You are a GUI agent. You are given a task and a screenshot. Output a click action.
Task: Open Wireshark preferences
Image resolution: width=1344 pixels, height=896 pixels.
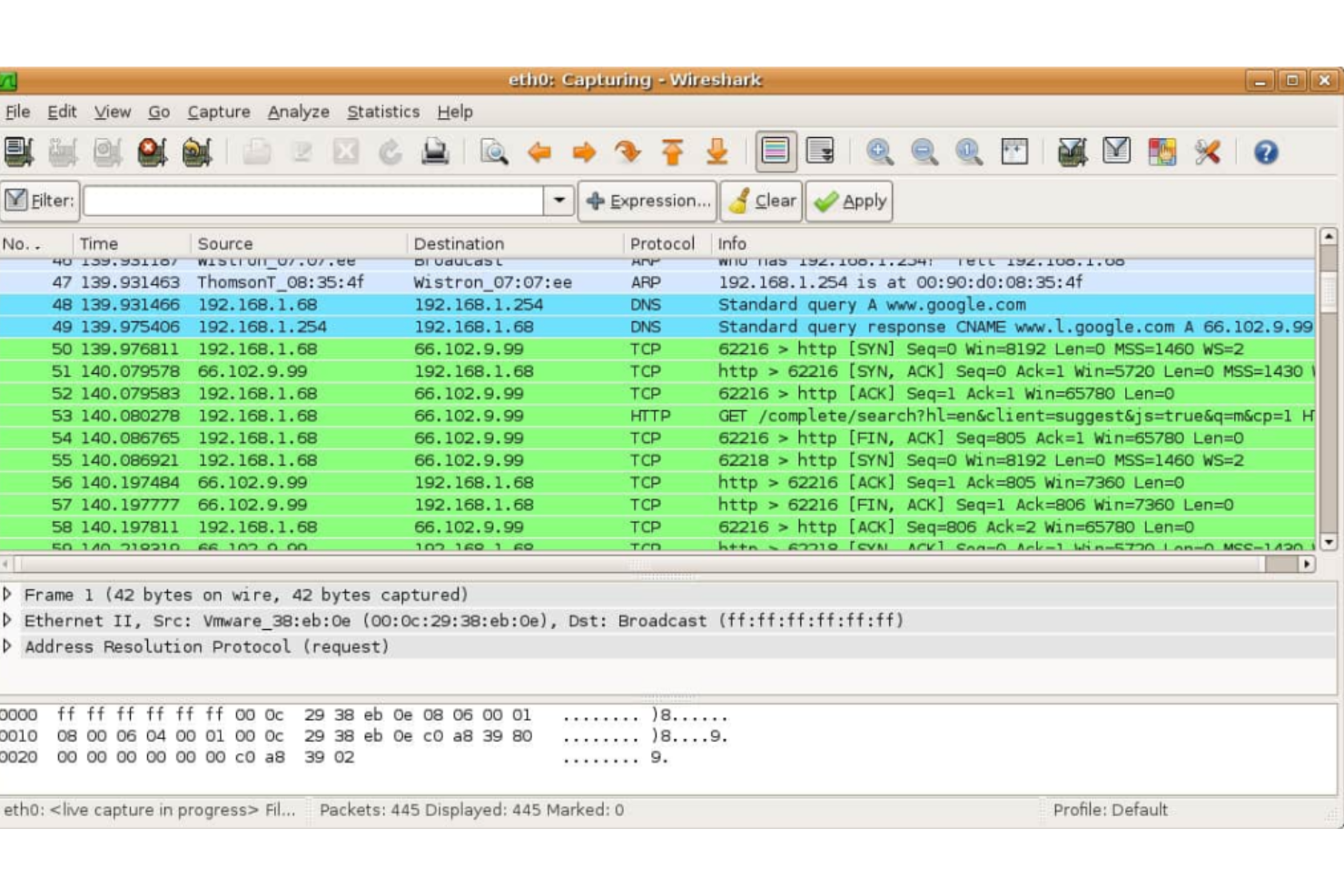[1208, 152]
